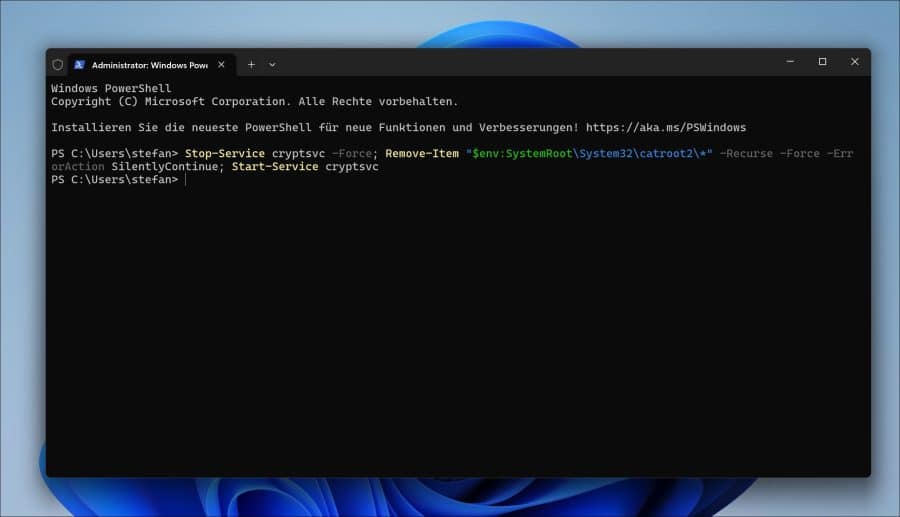Click the catroot2 path string
Viewport: 900px width, 517px height.
tap(589, 154)
